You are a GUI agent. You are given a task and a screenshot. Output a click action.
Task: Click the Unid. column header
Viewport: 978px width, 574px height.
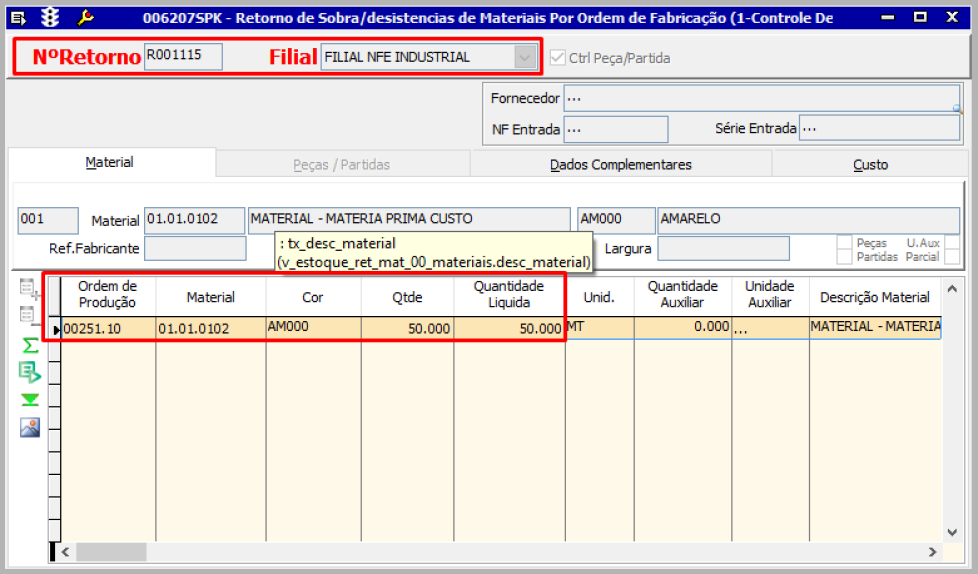(x=599, y=298)
